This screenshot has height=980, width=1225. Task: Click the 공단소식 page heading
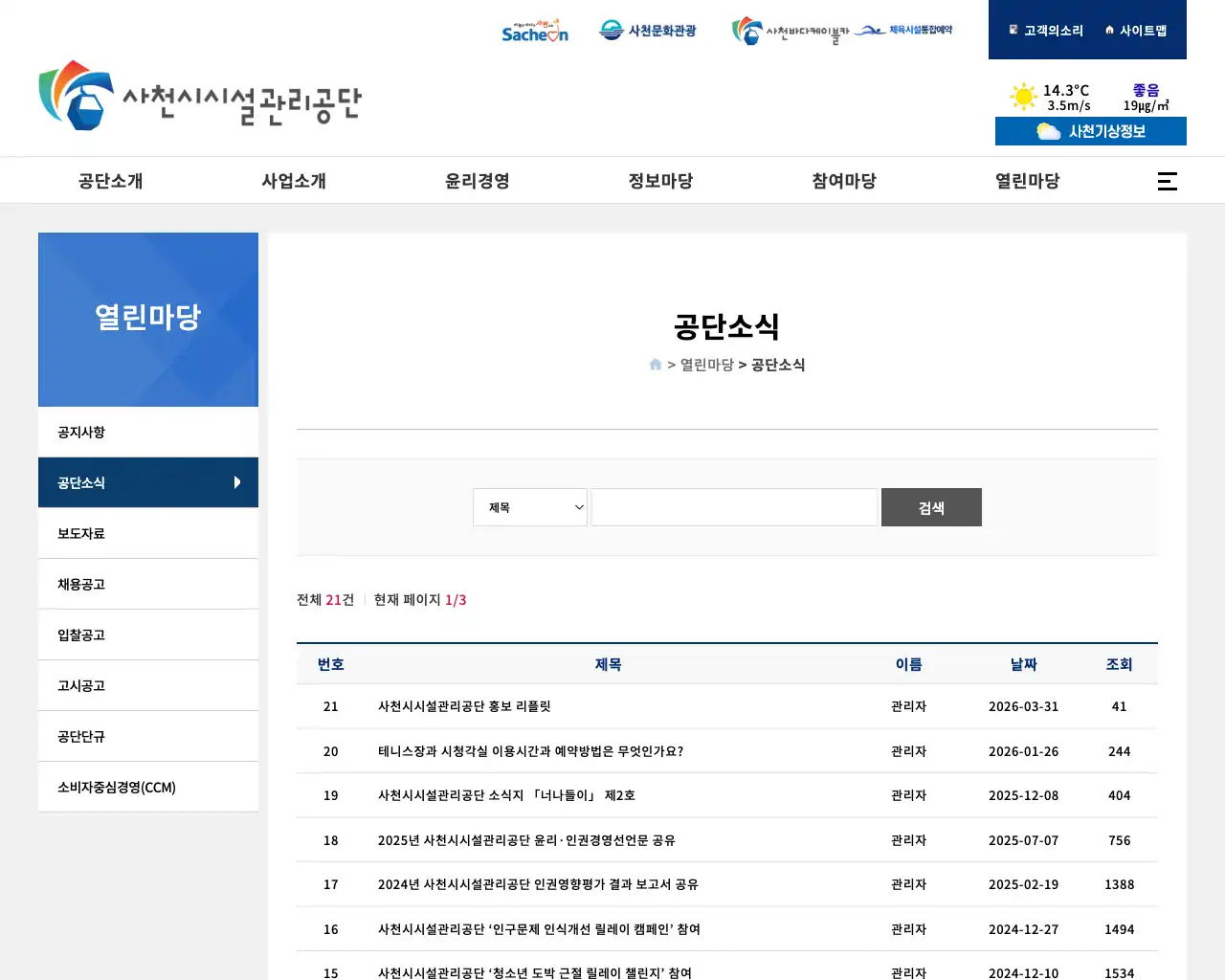(x=727, y=326)
